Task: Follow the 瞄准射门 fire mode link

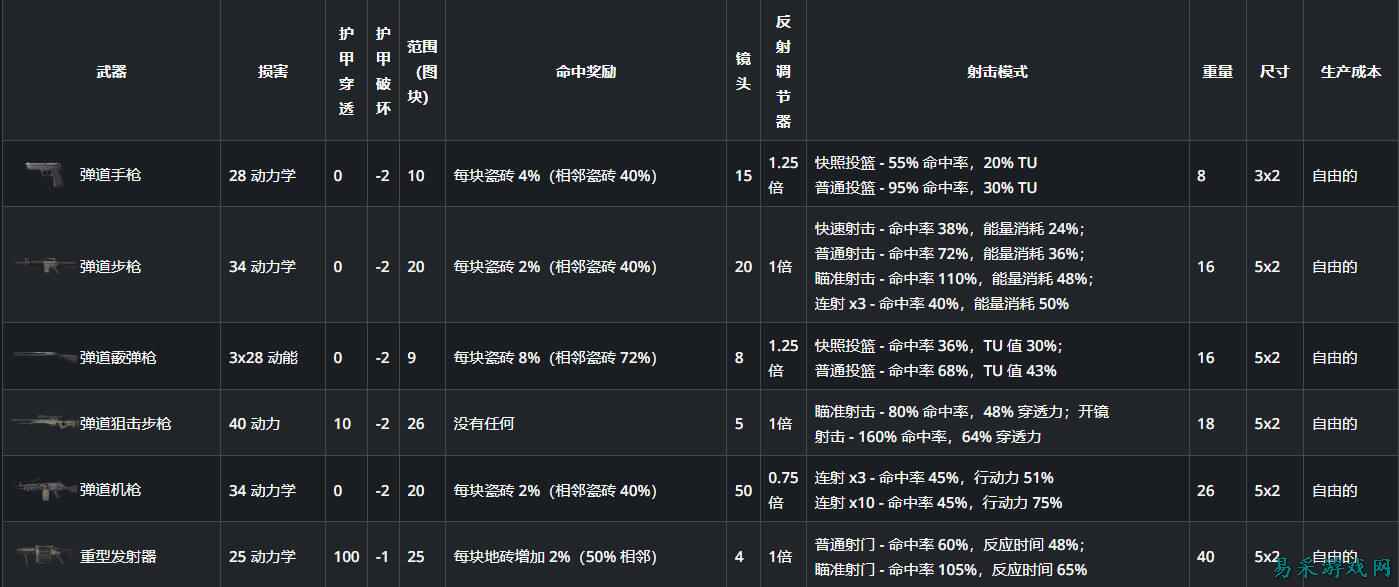Action: point(847,570)
